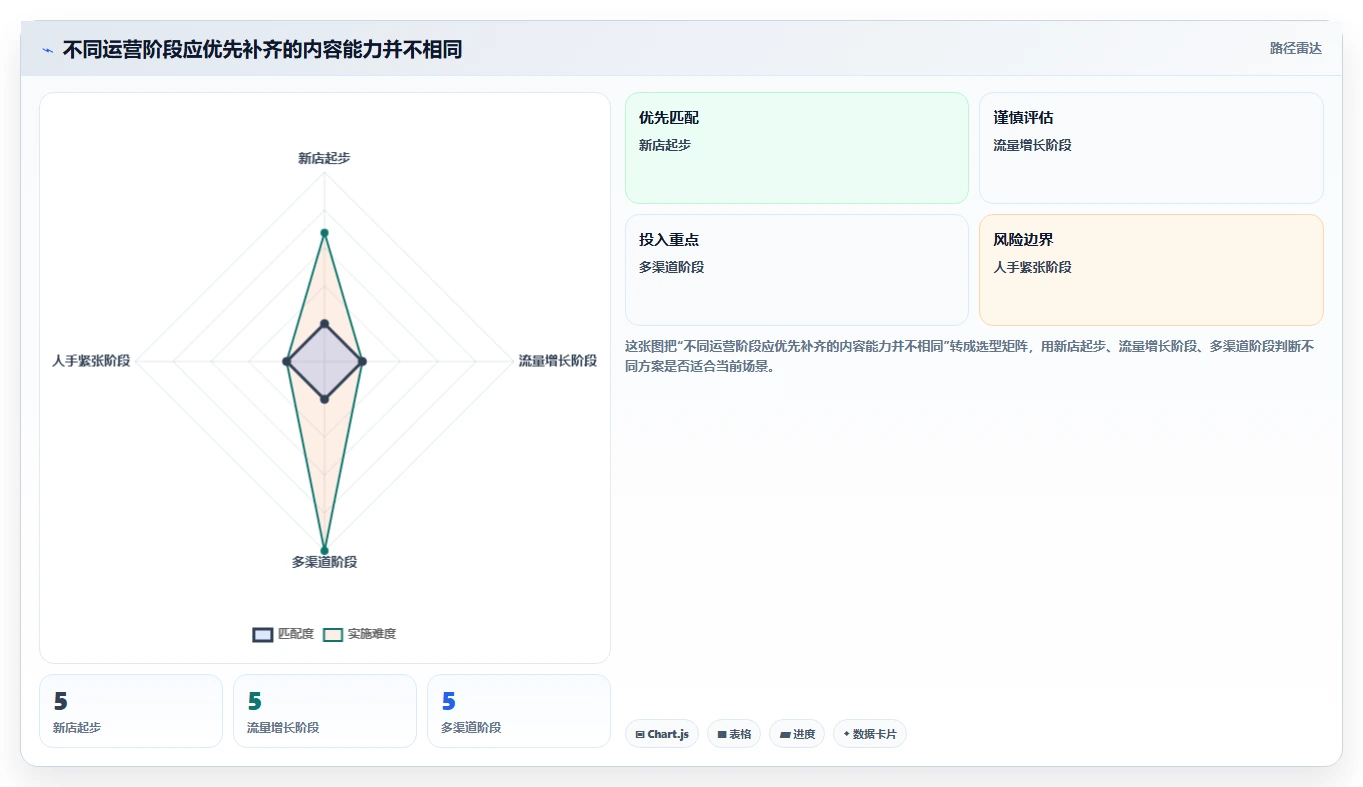Select the 表格 tag
The height and width of the screenshot is (787, 1363).
(734, 734)
